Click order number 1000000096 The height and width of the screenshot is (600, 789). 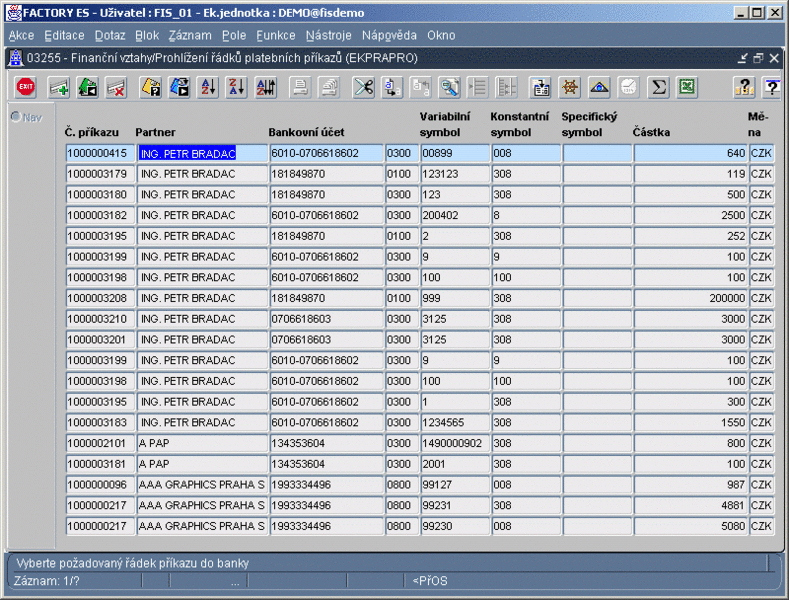(100, 484)
